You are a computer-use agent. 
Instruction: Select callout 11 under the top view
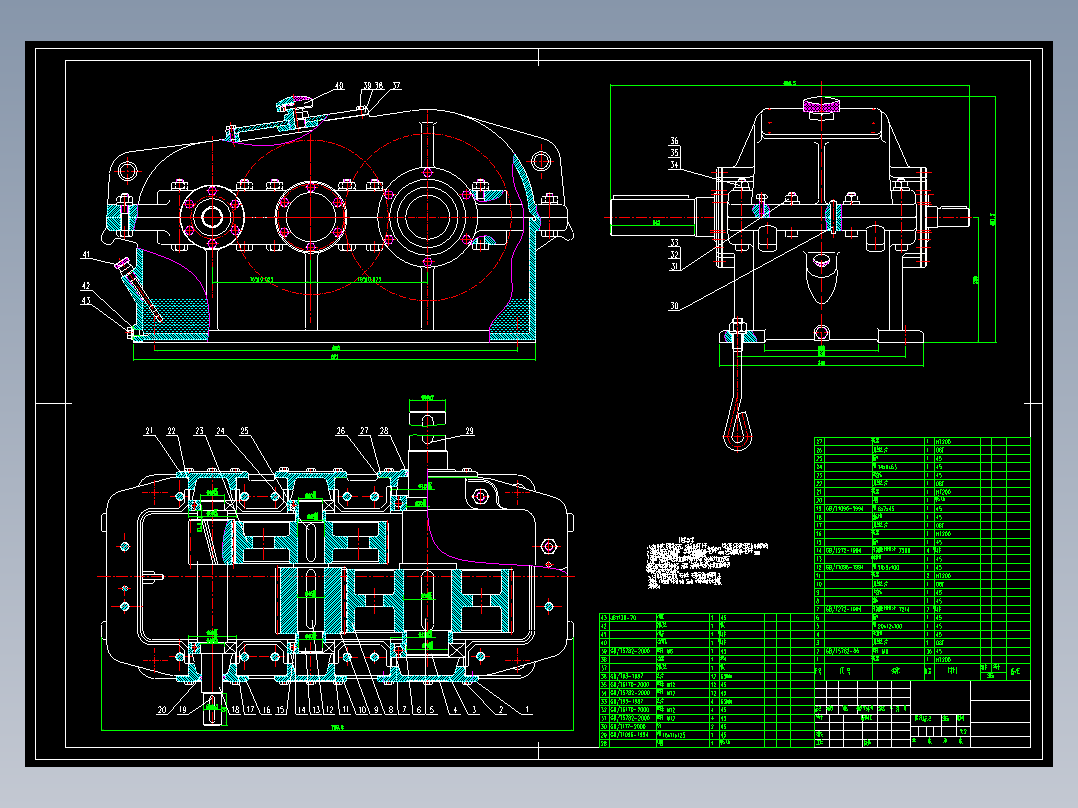pos(345,710)
